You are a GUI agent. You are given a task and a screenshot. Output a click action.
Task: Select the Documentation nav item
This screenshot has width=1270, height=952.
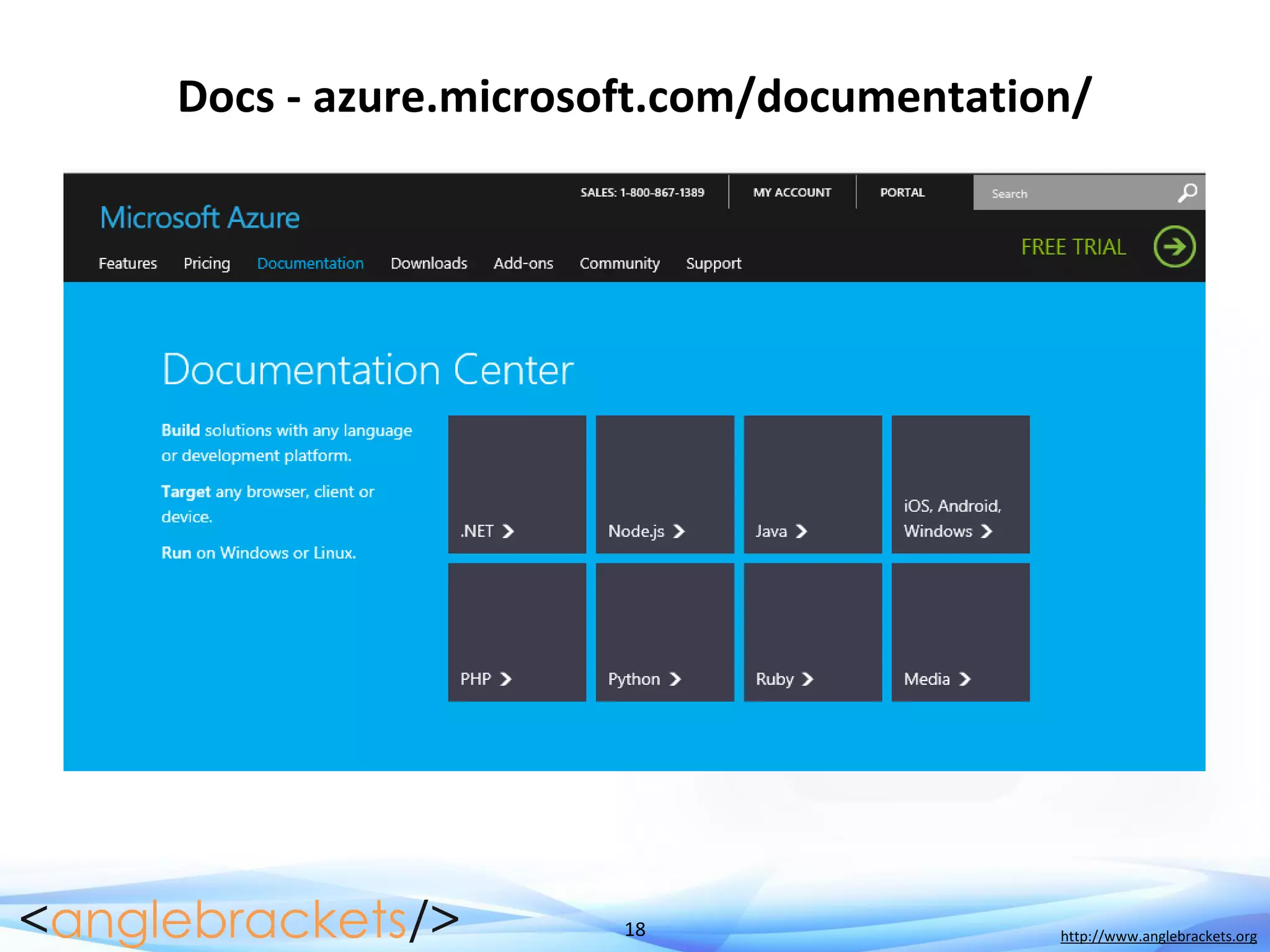310,263
